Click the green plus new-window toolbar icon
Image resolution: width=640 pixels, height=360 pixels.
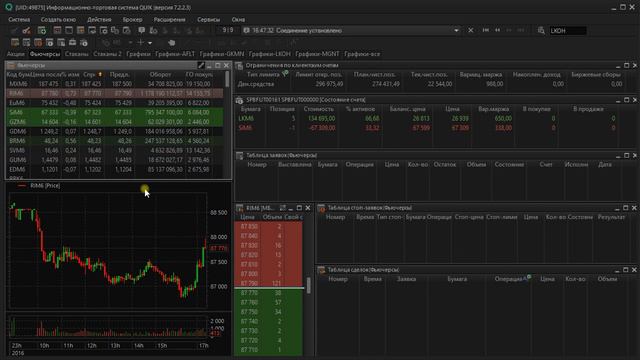[42, 31]
